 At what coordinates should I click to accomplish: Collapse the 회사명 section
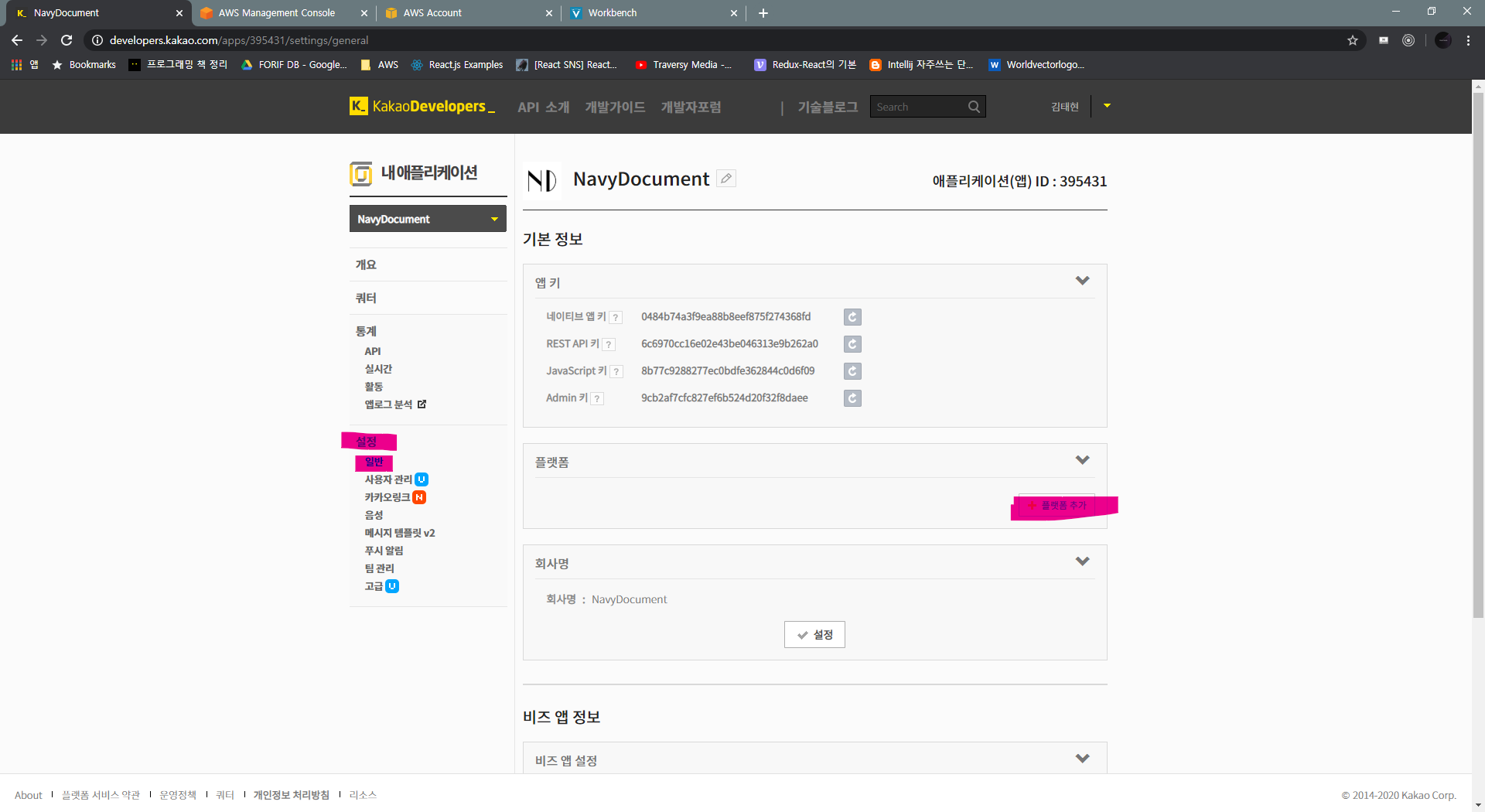tap(1082, 561)
